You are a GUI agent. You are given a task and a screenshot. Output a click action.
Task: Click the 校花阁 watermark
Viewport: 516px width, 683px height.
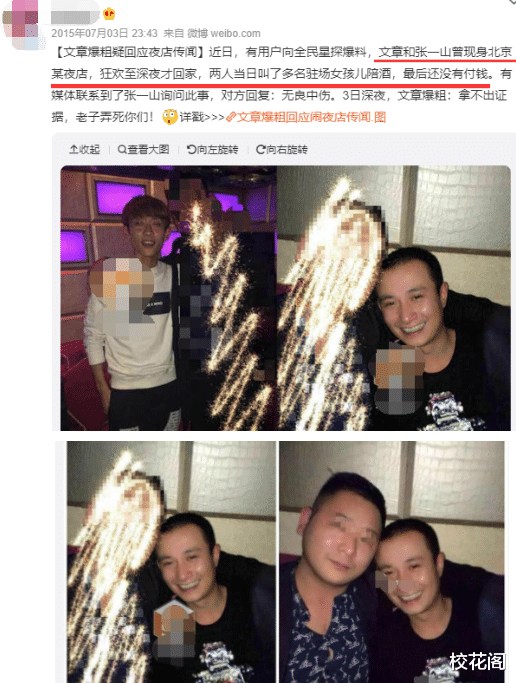[x=477, y=661]
